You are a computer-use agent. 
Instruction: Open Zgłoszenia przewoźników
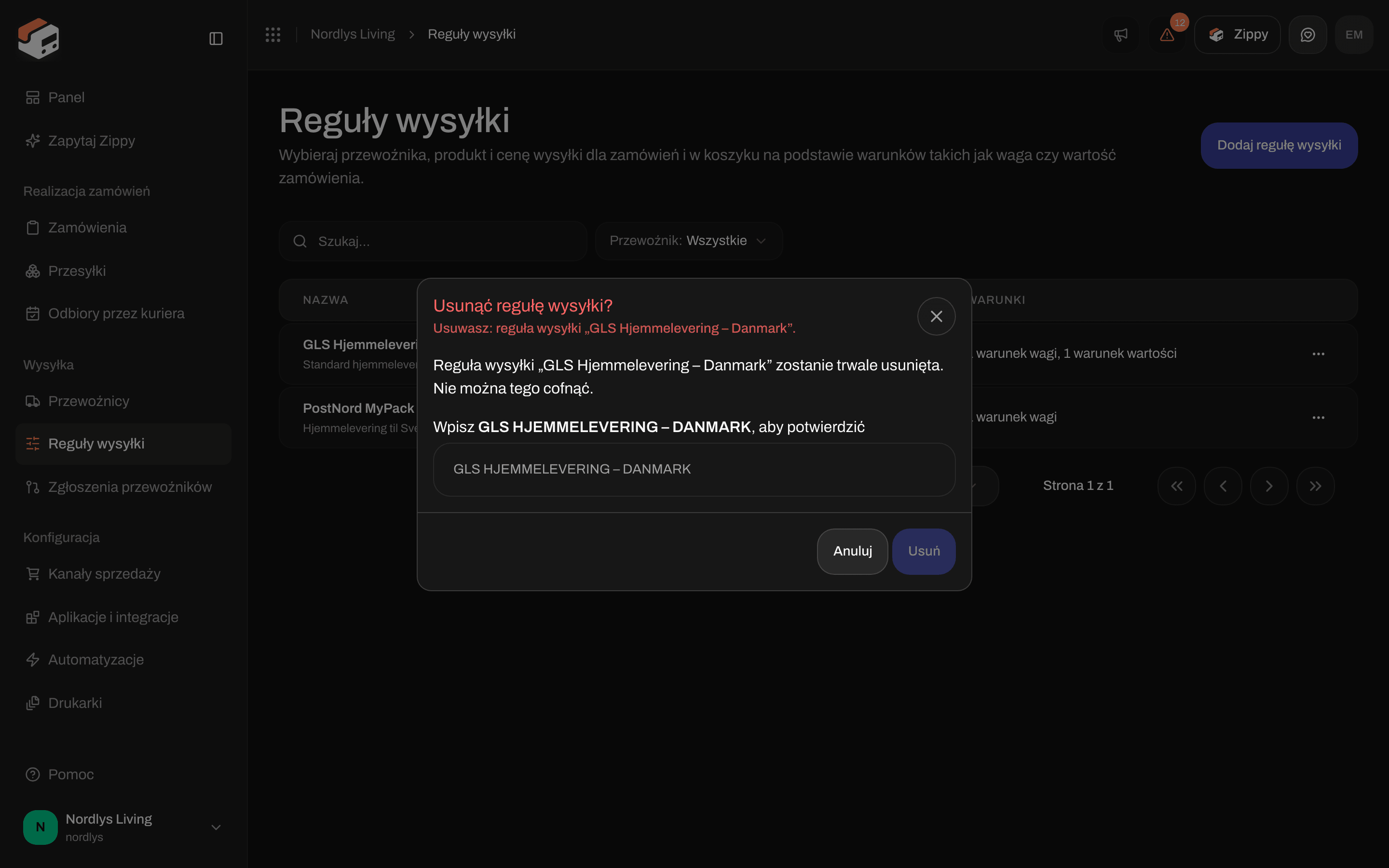(x=123, y=487)
